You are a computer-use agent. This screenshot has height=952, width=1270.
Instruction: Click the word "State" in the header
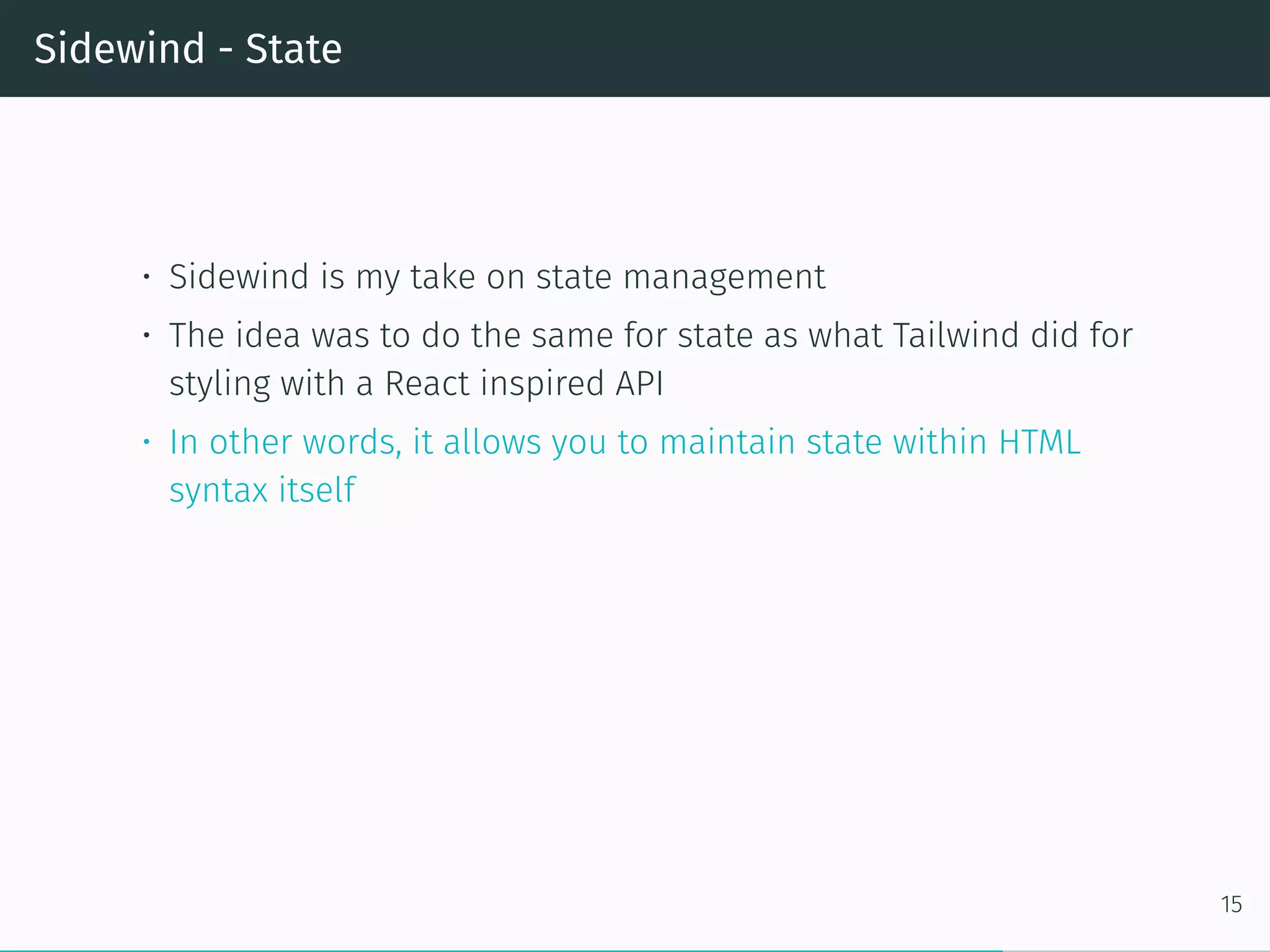point(293,48)
